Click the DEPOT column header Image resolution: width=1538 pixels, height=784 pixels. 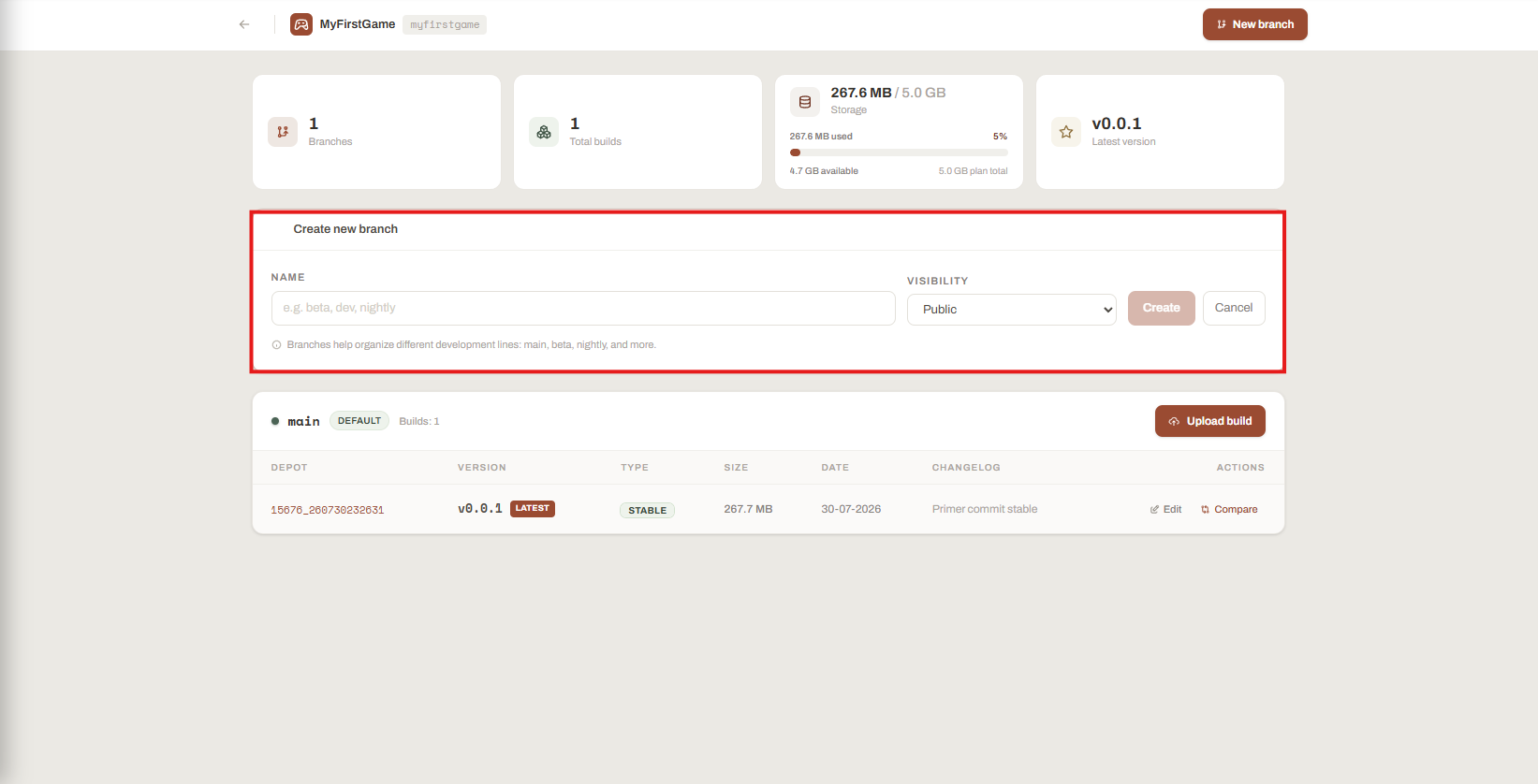pyautogui.click(x=289, y=468)
